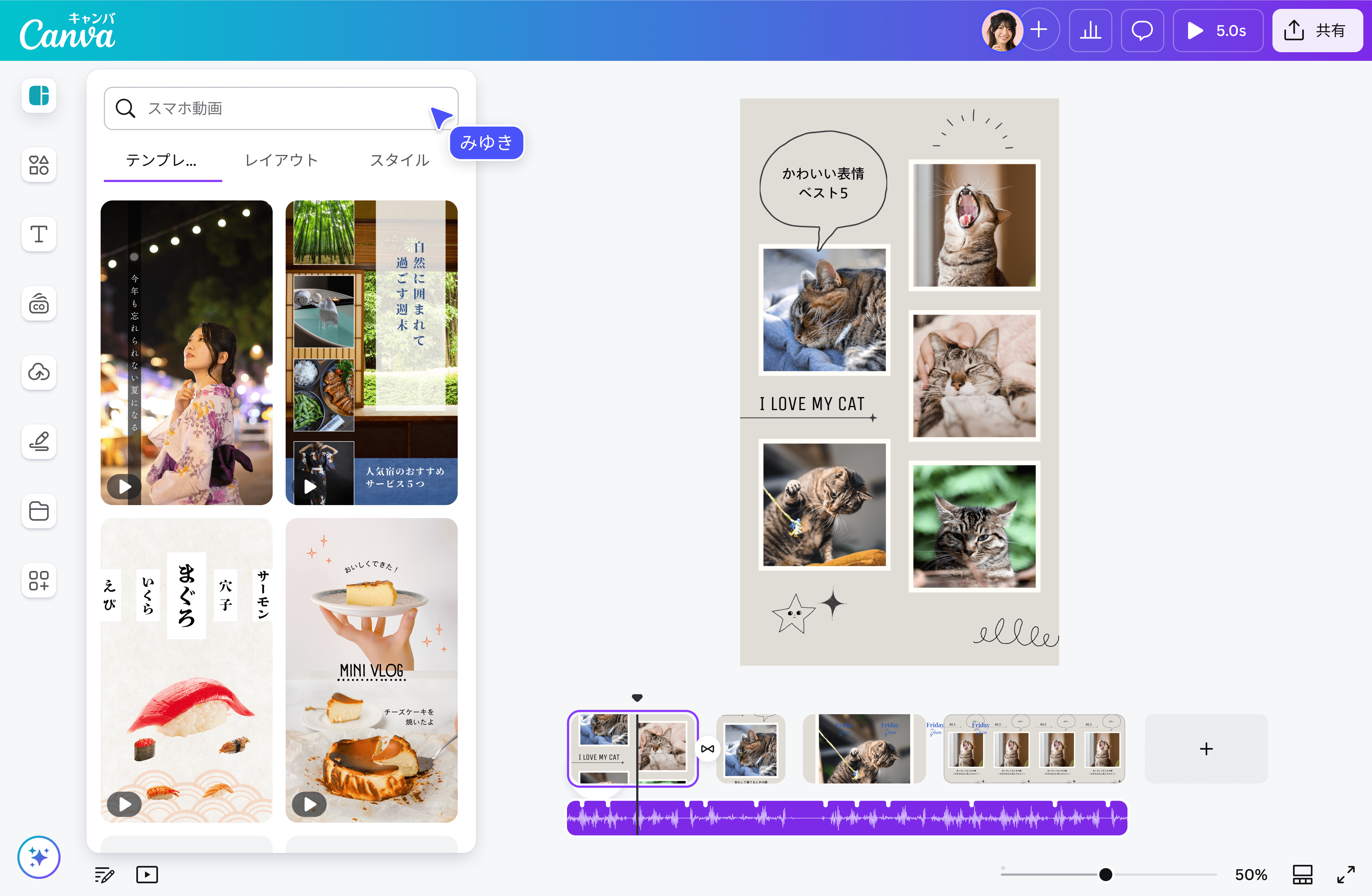Open the Projects folder icon

point(39,511)
